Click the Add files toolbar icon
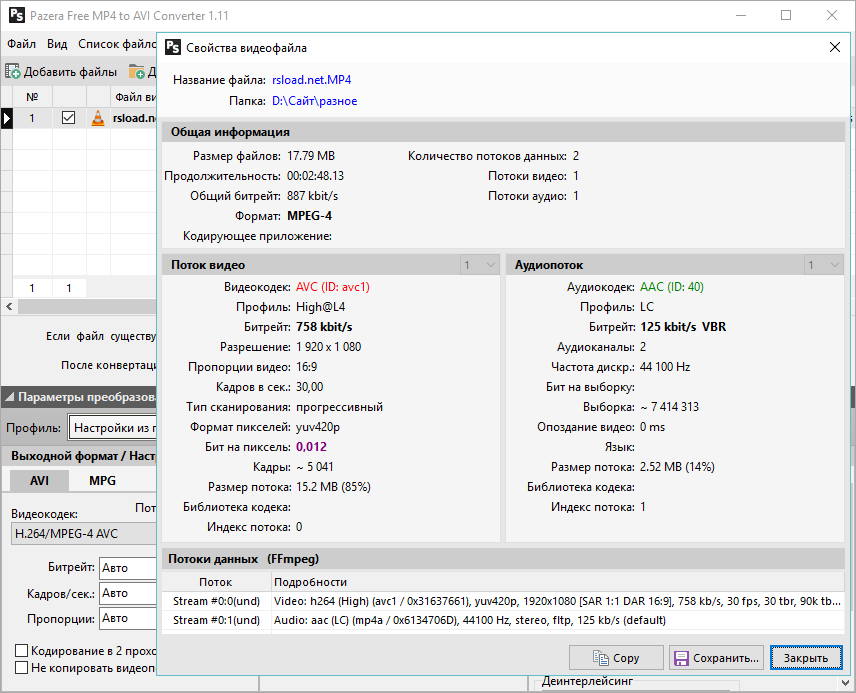Viewport: 856px width, 693px height. [13, 71]
